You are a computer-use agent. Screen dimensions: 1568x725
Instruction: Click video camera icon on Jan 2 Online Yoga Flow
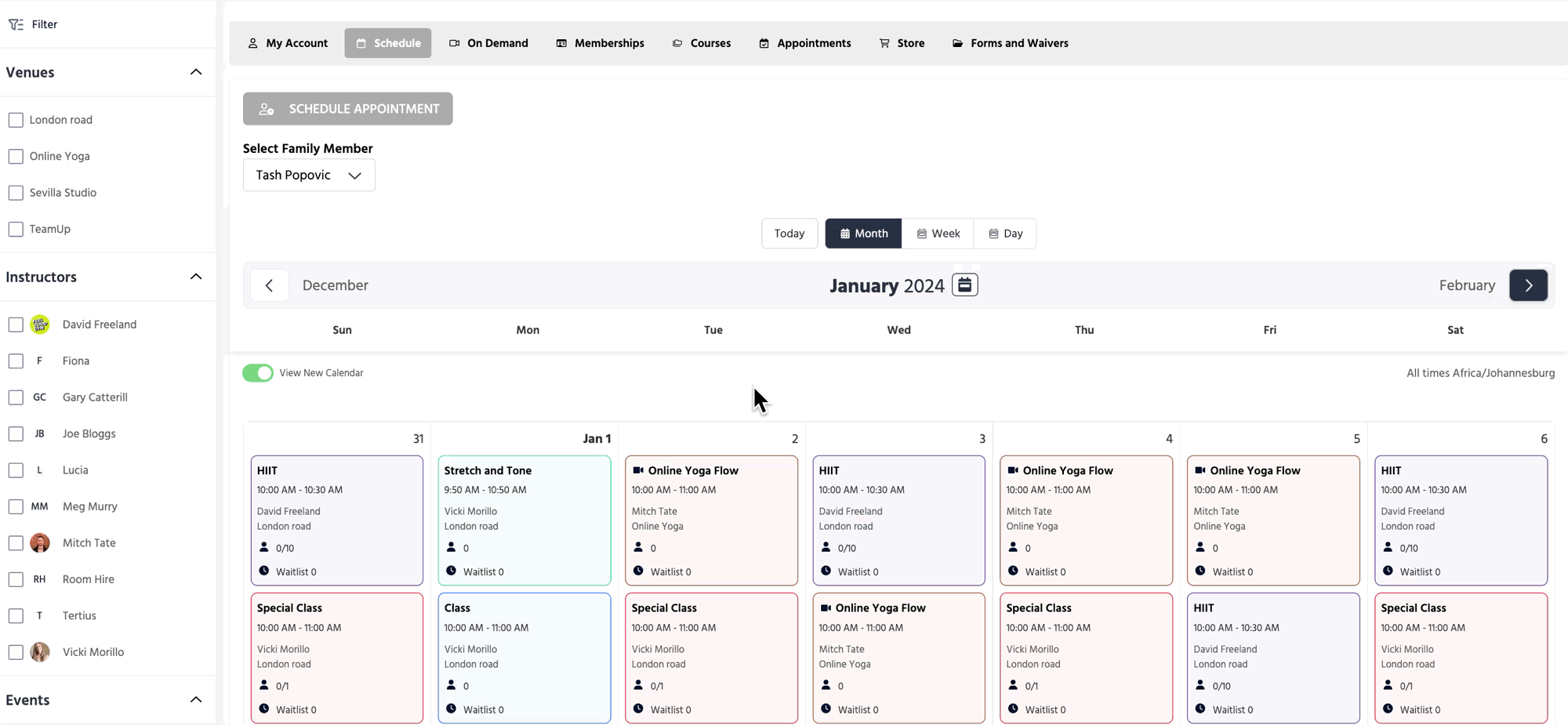pyautogui.click(x=638, y=470)
